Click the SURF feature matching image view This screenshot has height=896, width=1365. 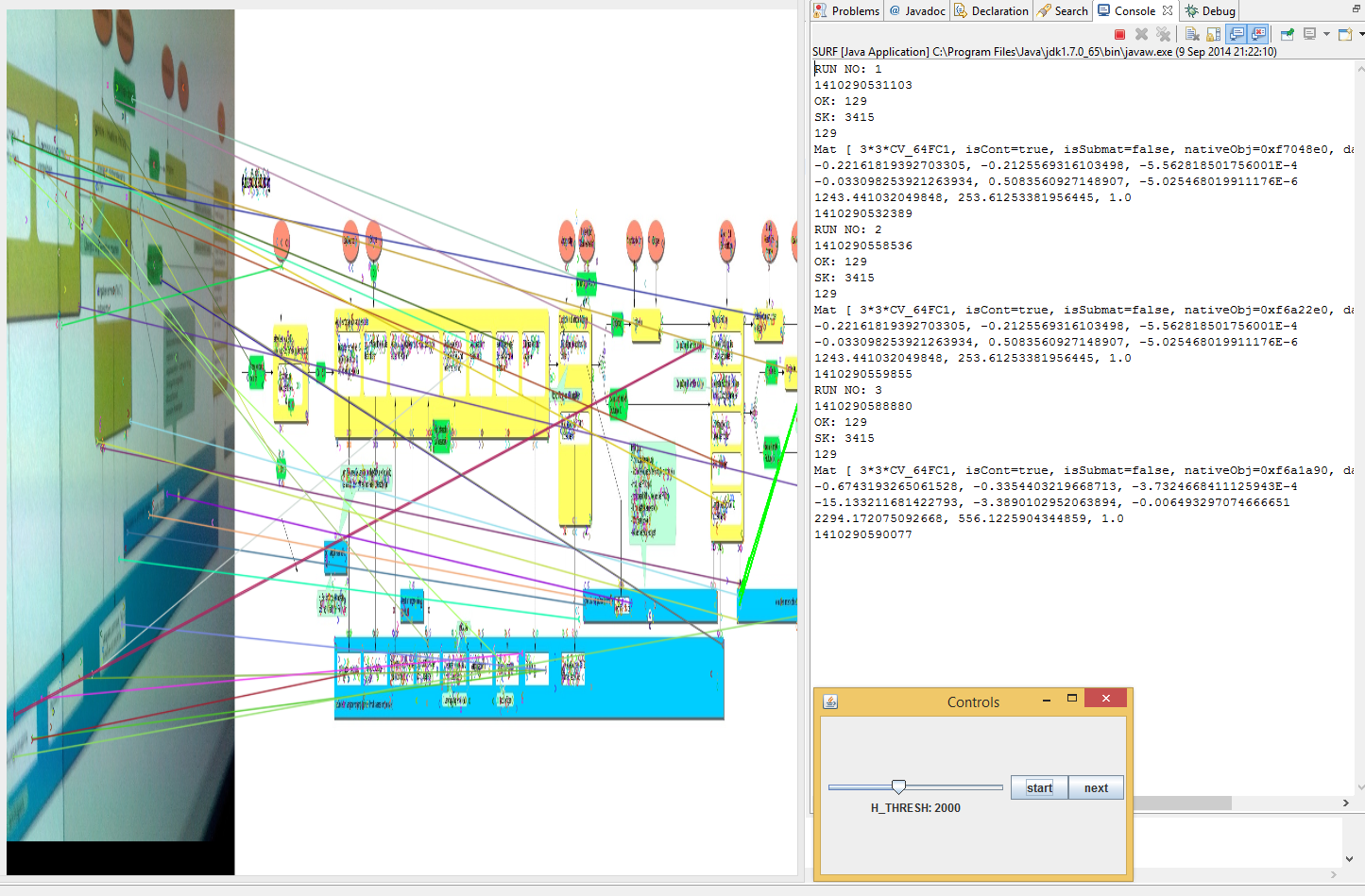point(401,442)
